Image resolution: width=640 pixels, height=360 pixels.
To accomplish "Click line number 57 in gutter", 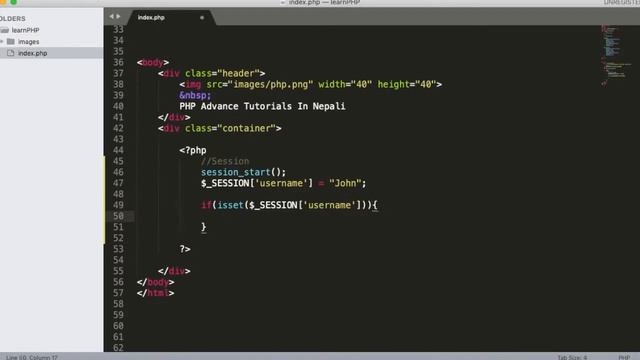I will click(118, 293).
